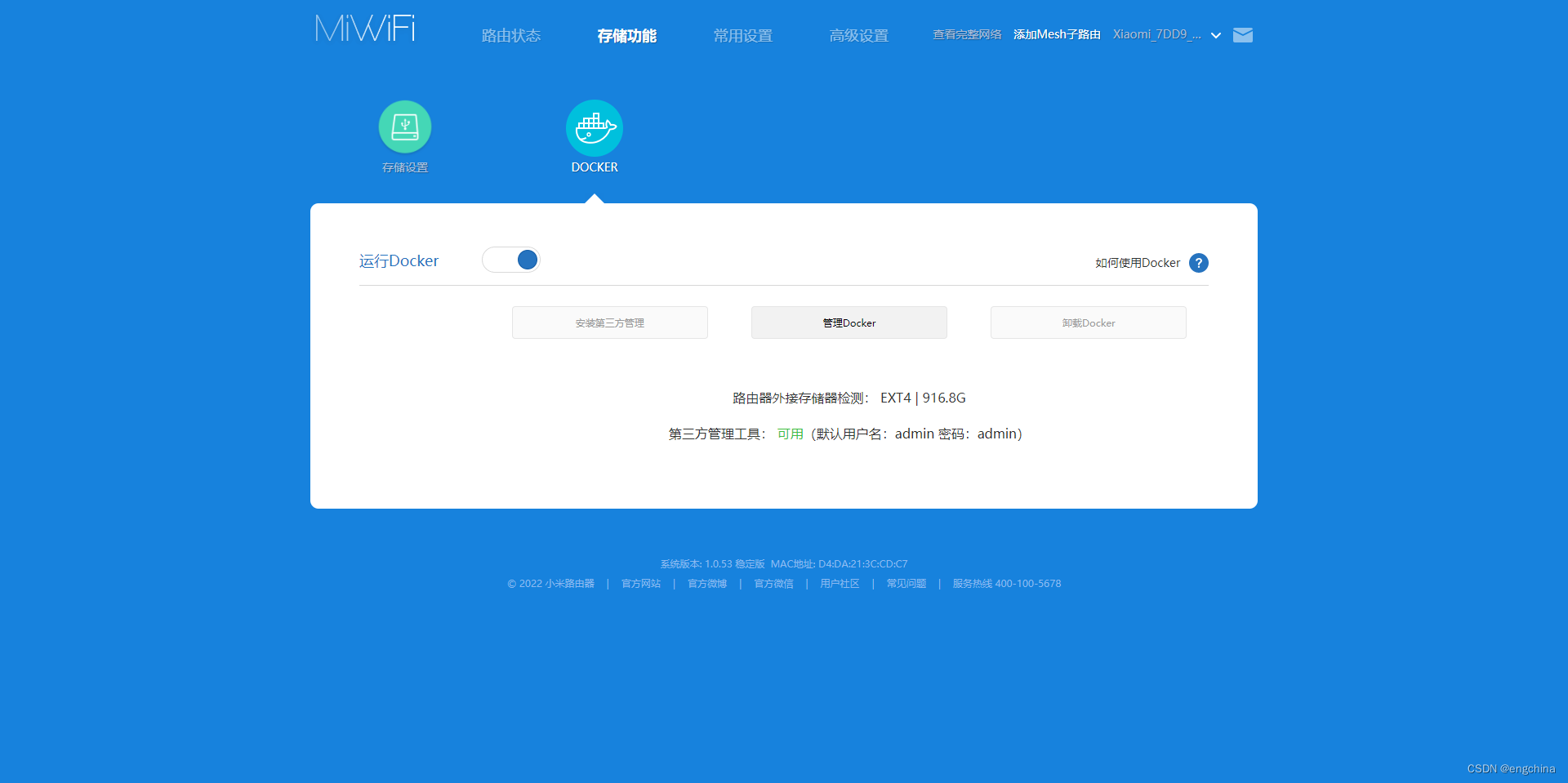Click 安装第三方管理 button

pyautogui.click(x=610, y=323)
